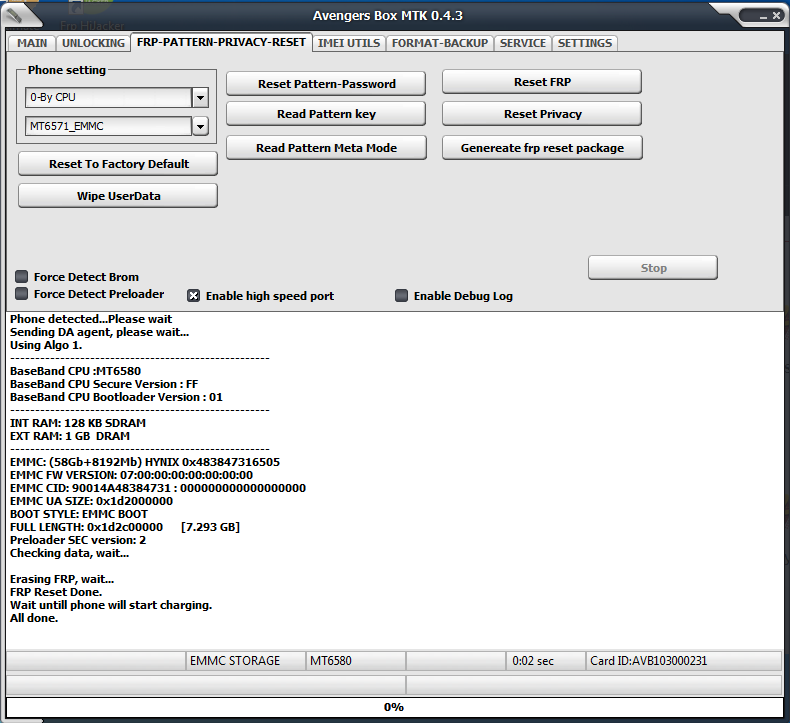The image size is (790, 723).
Task: Click the tool icon in title bar corner
Action: 15,17
